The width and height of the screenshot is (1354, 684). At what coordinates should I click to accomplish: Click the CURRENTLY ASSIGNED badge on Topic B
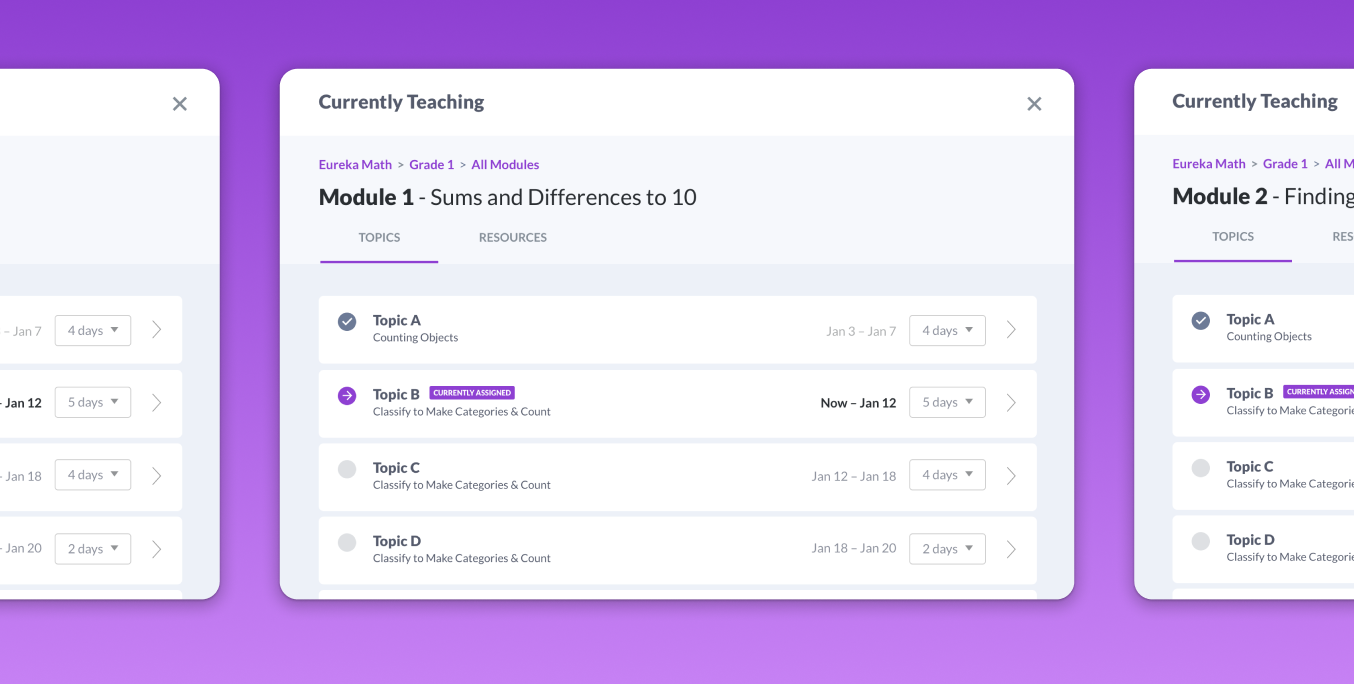[x=472, y=392]
